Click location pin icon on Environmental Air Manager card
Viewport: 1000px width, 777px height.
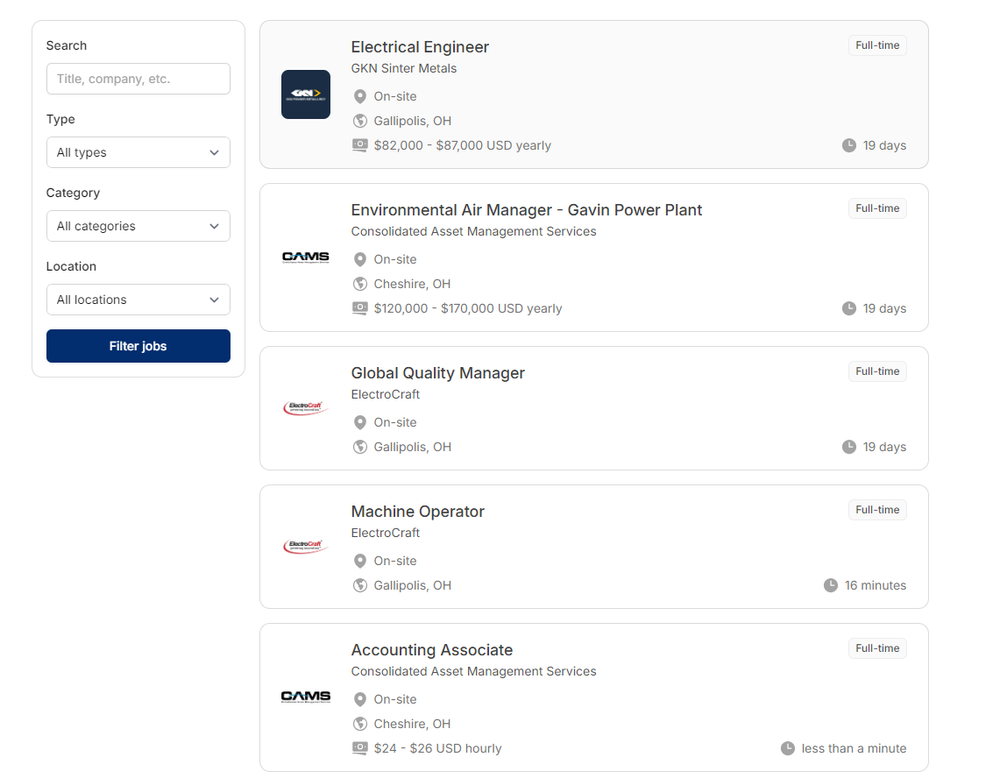coord(360,260)
